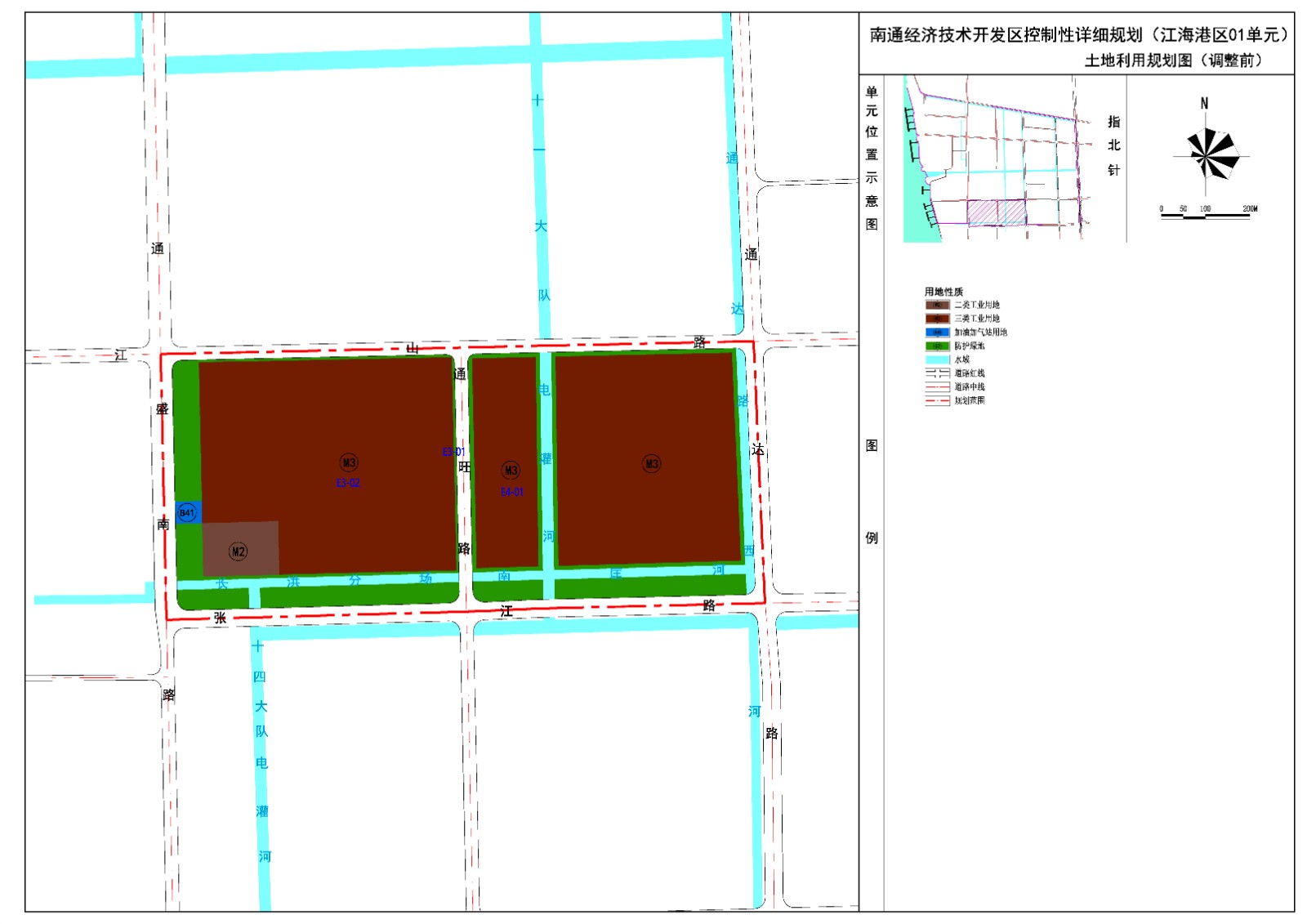The width and height of the screenshot is (1307, 924).
Task: Click the green 防护绿地 legend swatch
Action: click(937, 346)
